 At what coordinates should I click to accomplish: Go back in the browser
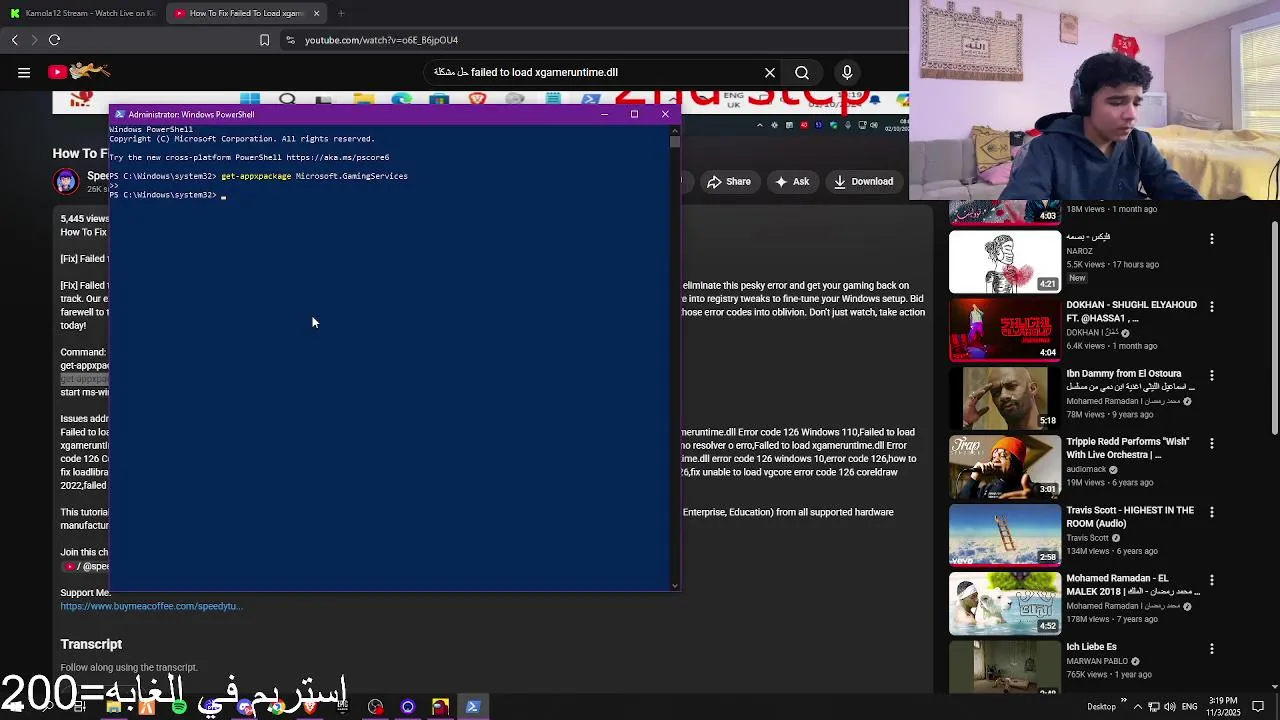point(14,40)
